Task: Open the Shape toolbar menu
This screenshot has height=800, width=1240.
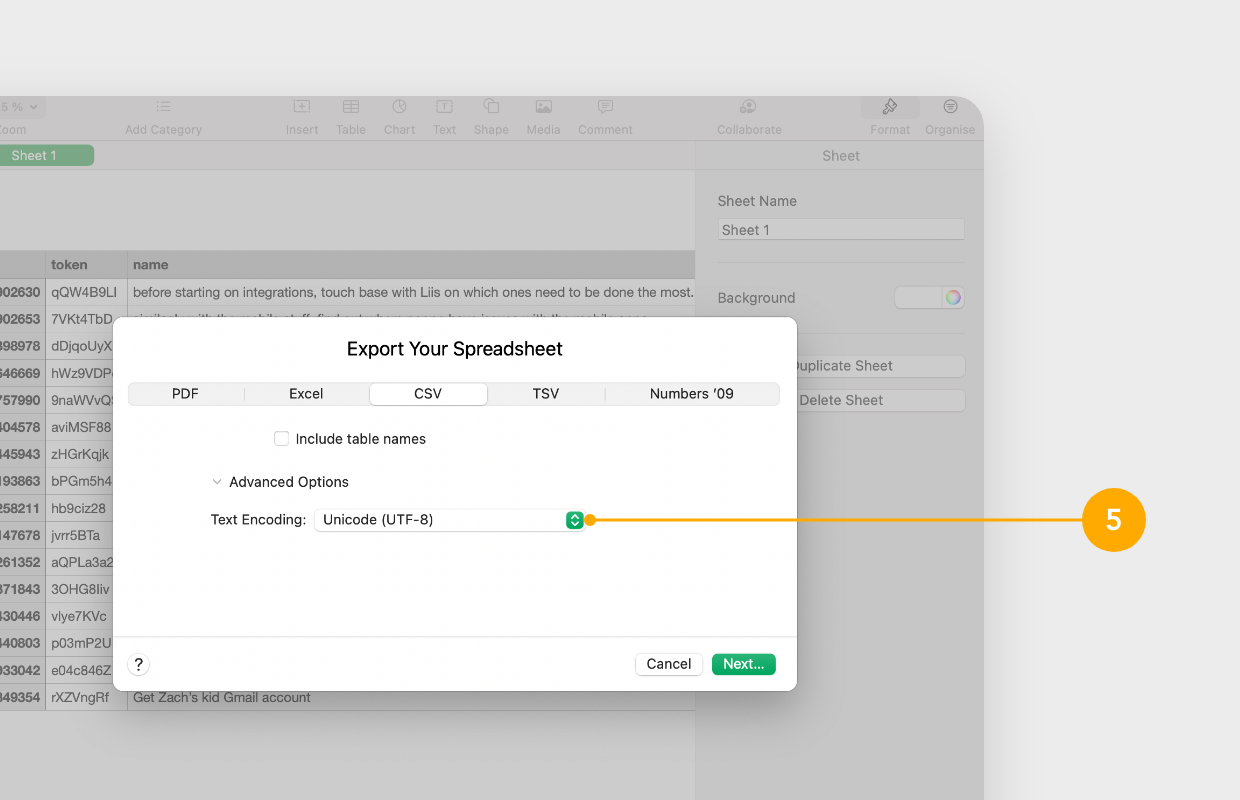Action: (491, 107)
